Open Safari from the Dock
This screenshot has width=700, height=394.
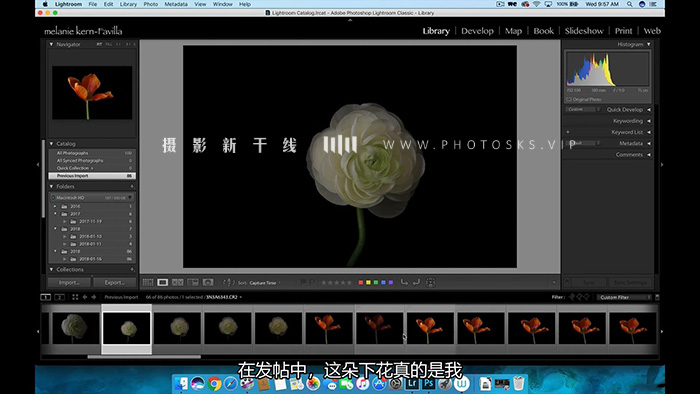pos(231,383)
